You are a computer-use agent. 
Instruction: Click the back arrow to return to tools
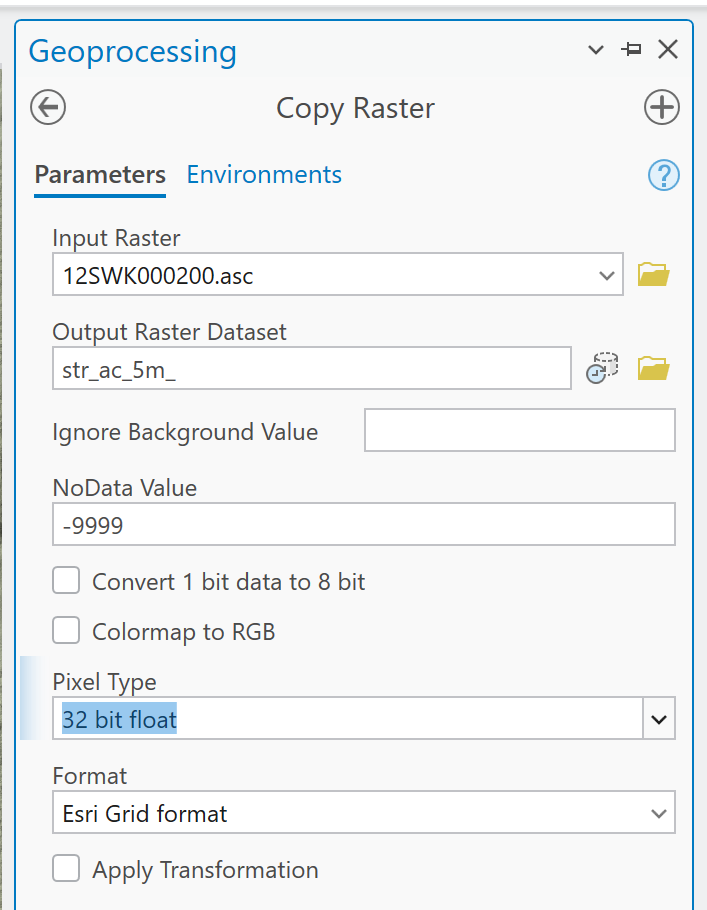[47, 107]
